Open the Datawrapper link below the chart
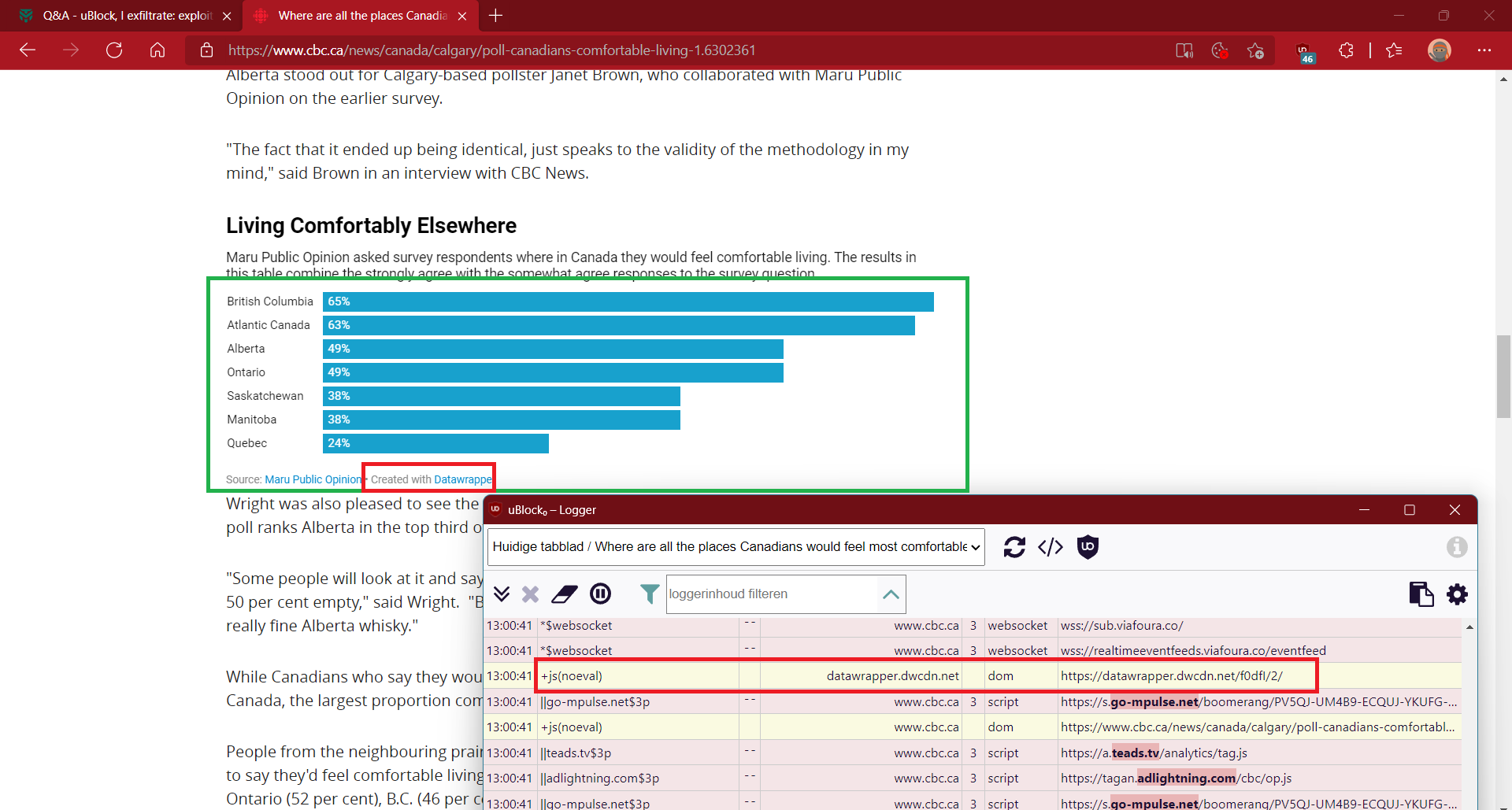 463,479
